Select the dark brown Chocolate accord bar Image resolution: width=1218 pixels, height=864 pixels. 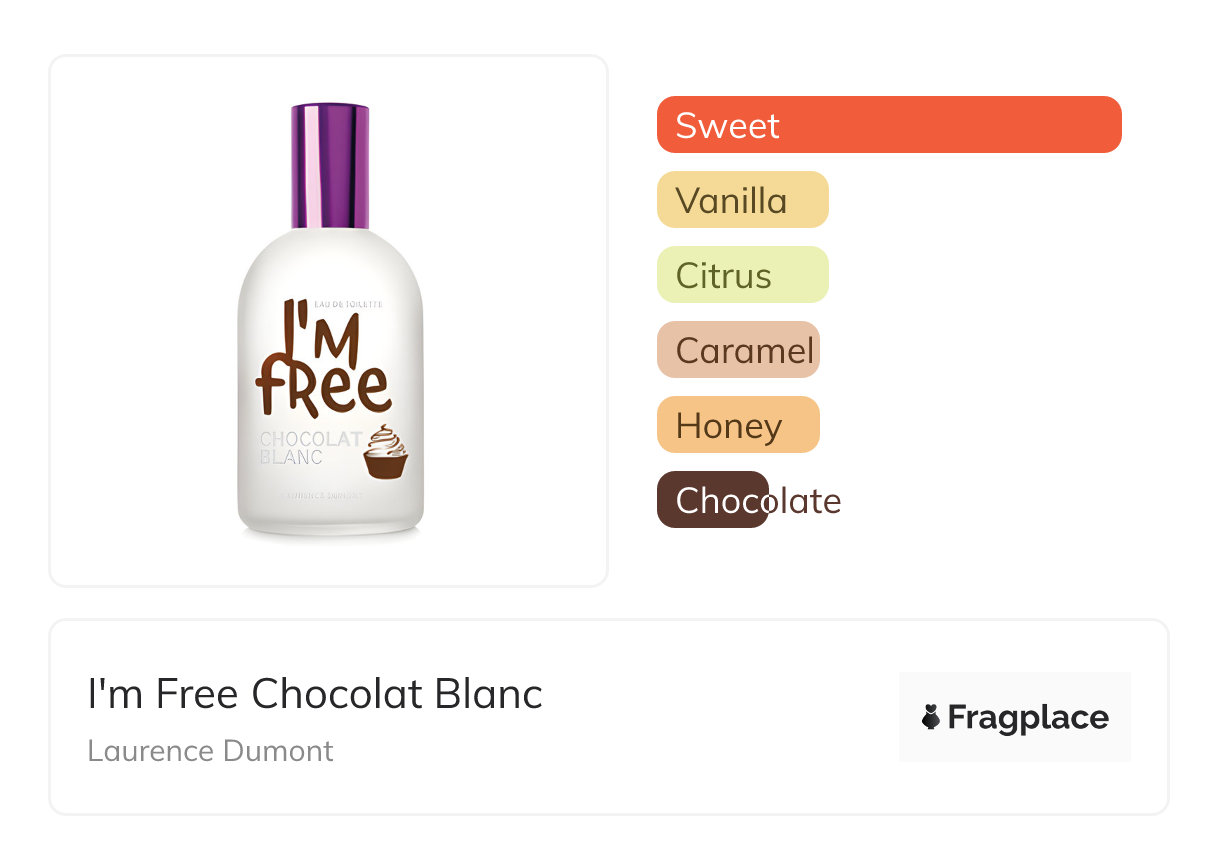coord(712,500)
